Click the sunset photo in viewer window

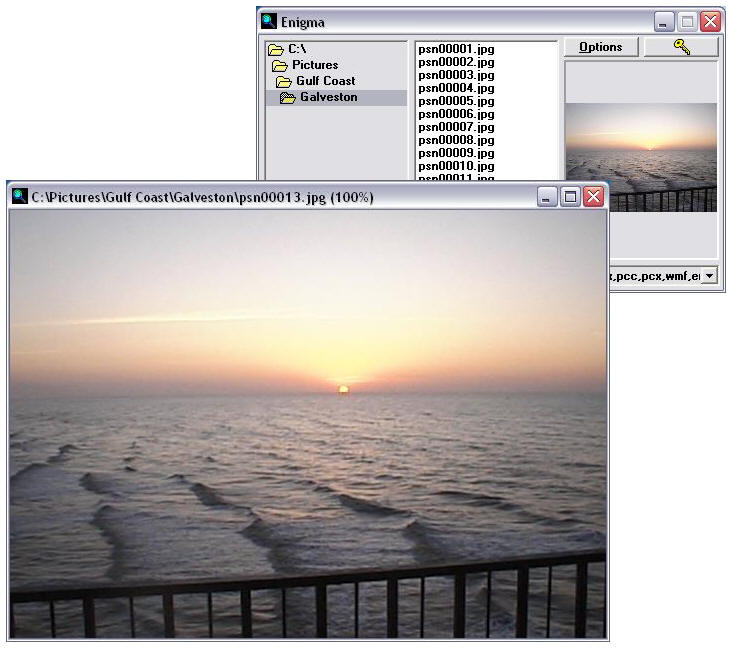[x=308, y=424]
